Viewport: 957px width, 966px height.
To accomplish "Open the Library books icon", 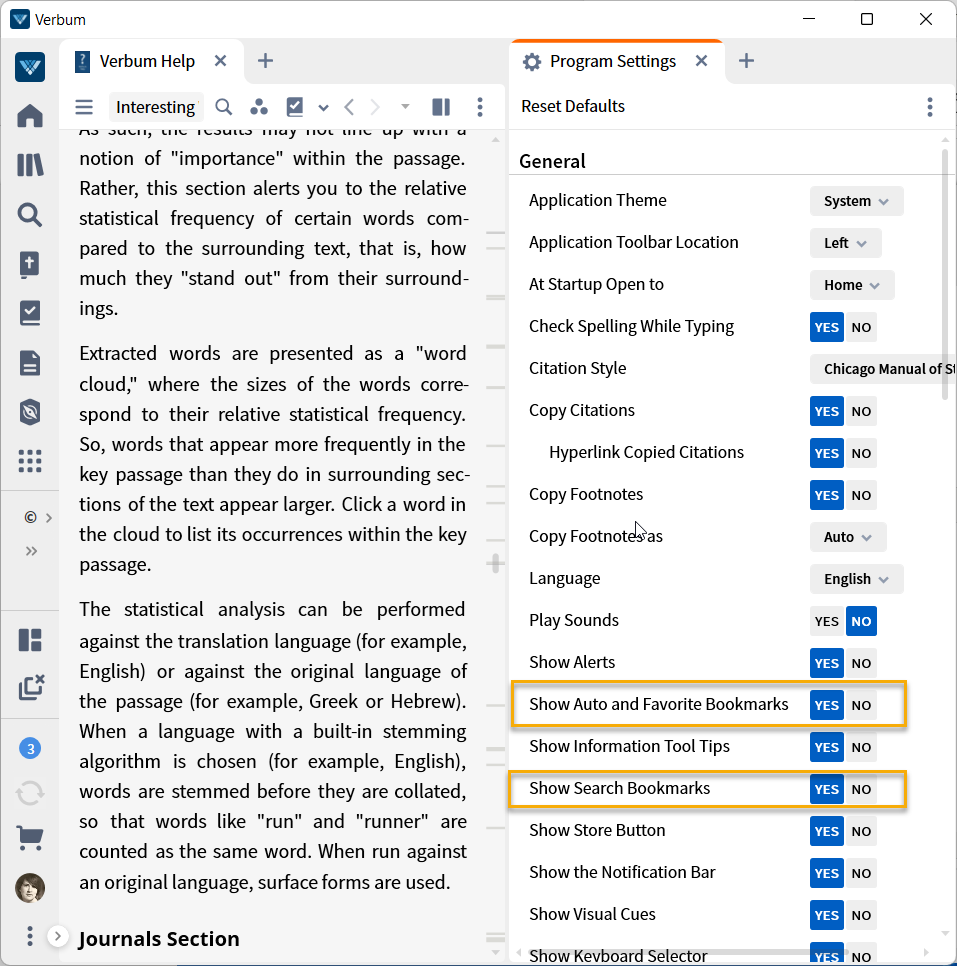I will pyautogui.click(x=30, y=165).
